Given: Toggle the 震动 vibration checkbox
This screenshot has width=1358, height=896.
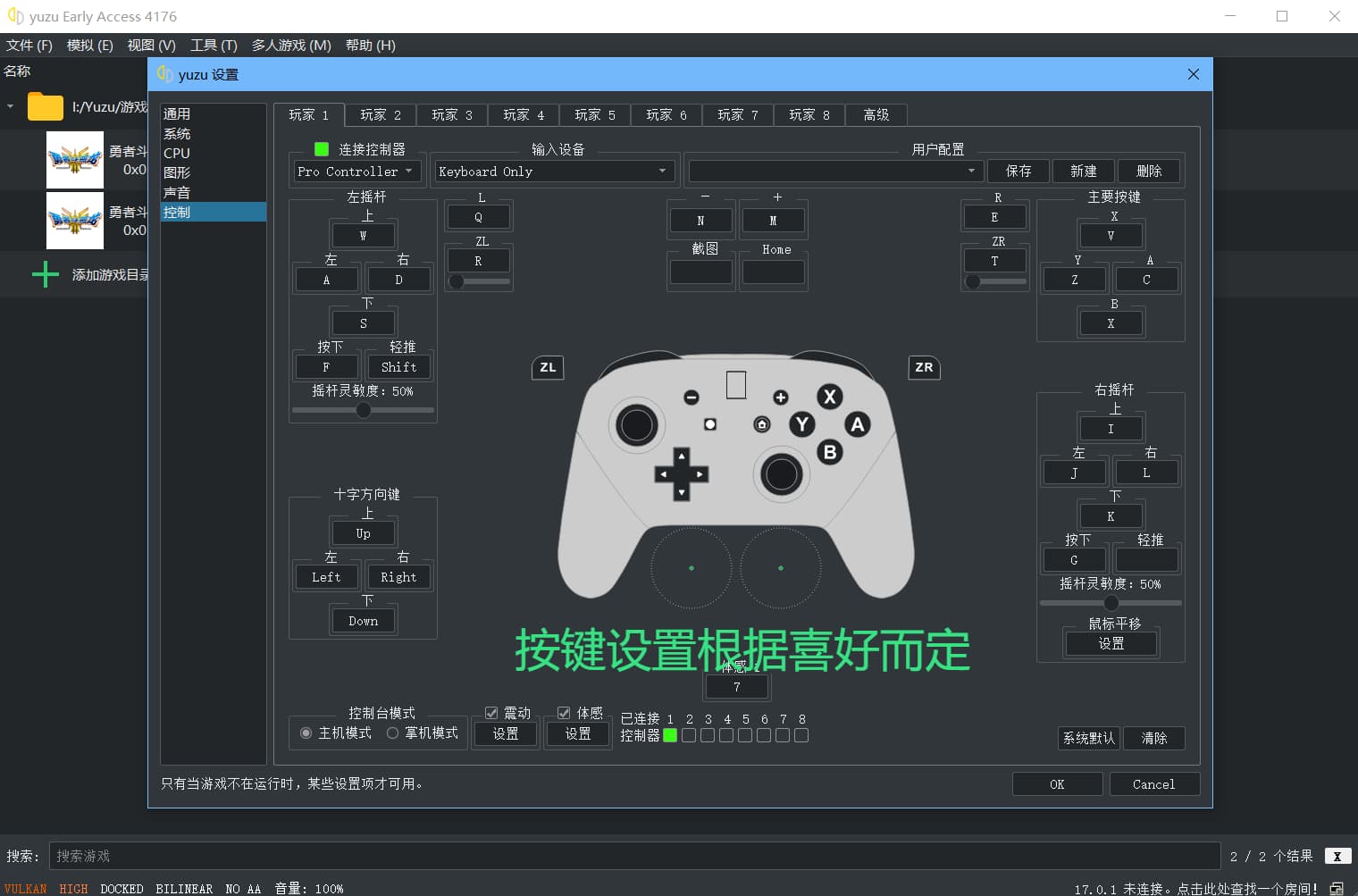Looking at the screenshot, I should click(x=491, y=713).
